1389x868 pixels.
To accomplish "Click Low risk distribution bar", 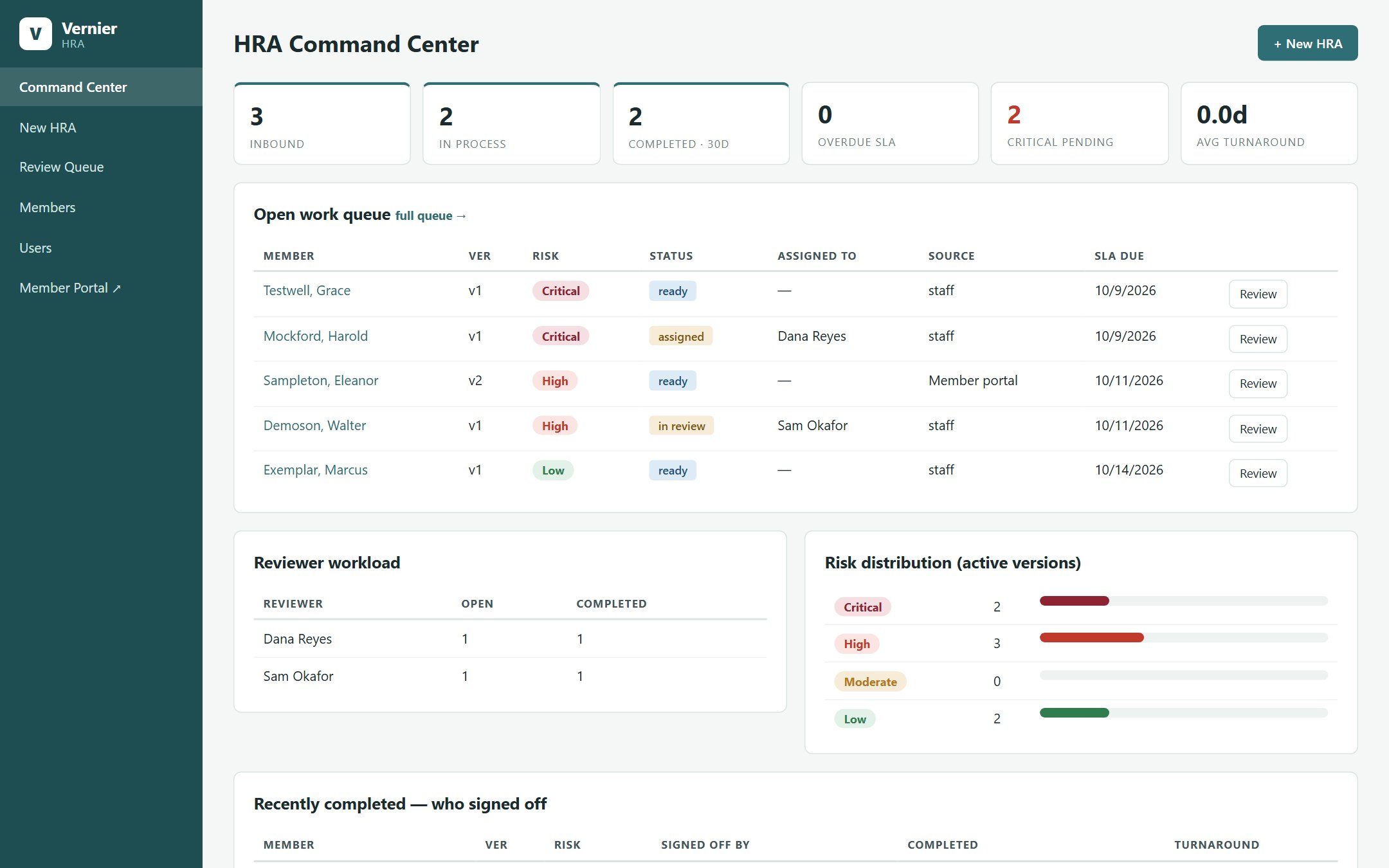I will 1183,712.
